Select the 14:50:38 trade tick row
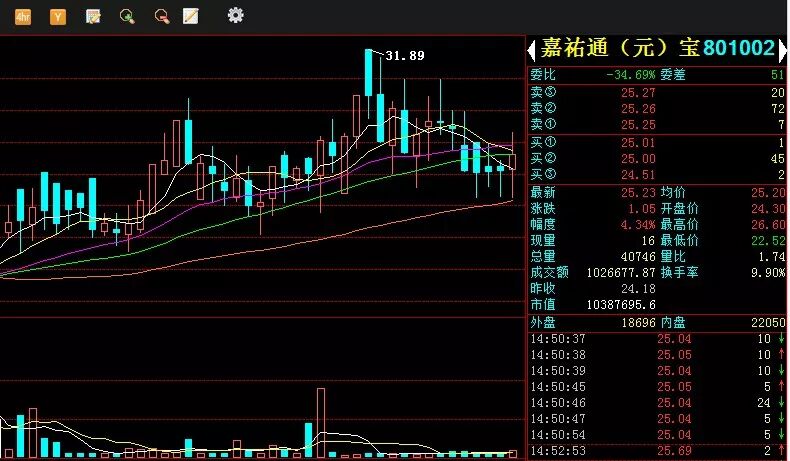This screenshot has height=461, width=790. point(657,355)
